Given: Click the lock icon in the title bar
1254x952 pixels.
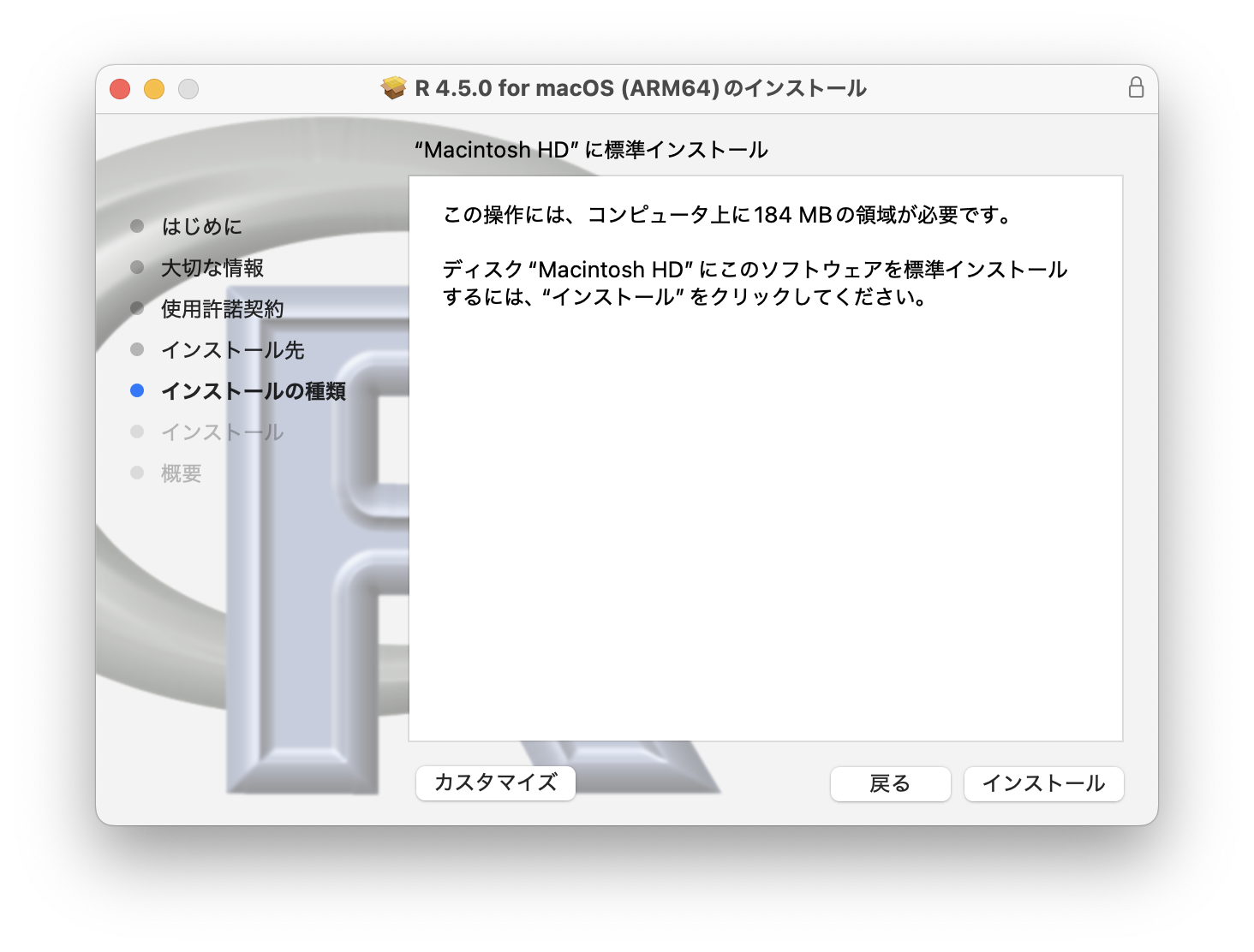Looking at the screenshot, I should pyautogui.click(x=1136, y=87).
